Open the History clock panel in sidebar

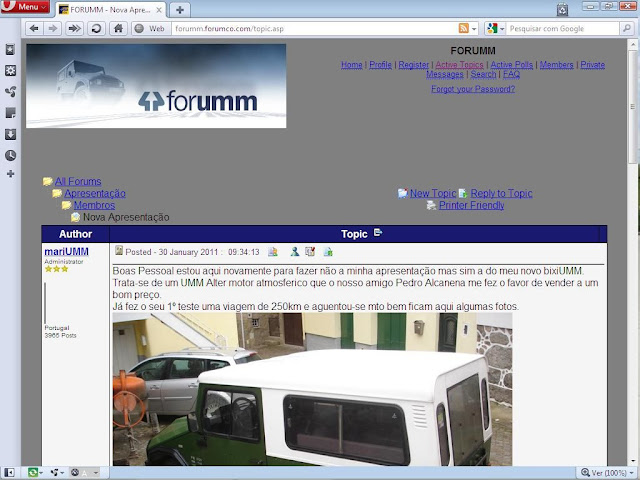pos(10,155)
